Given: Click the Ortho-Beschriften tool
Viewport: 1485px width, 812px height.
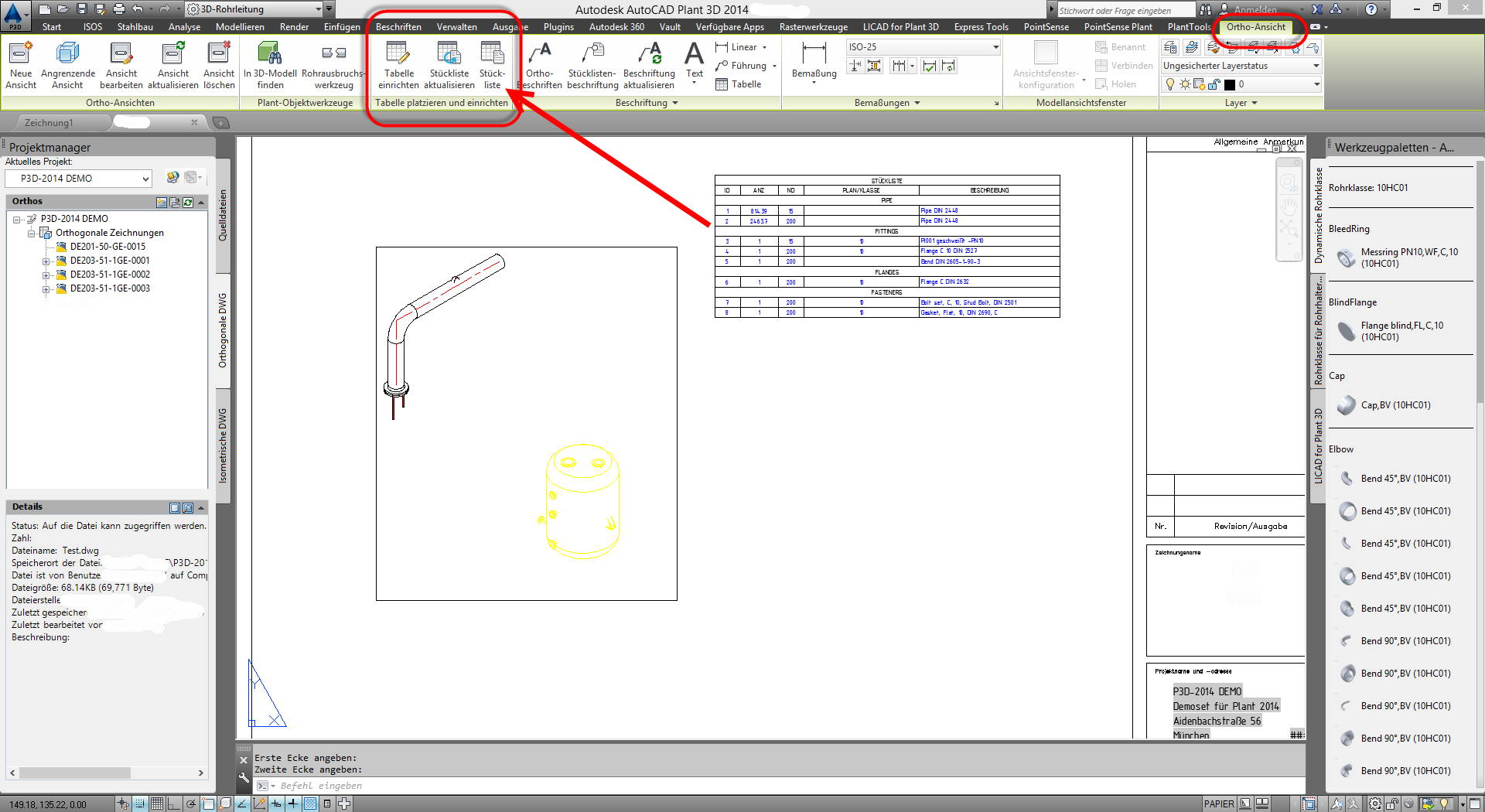Looking at the screenshot, I should coord(540,66).
